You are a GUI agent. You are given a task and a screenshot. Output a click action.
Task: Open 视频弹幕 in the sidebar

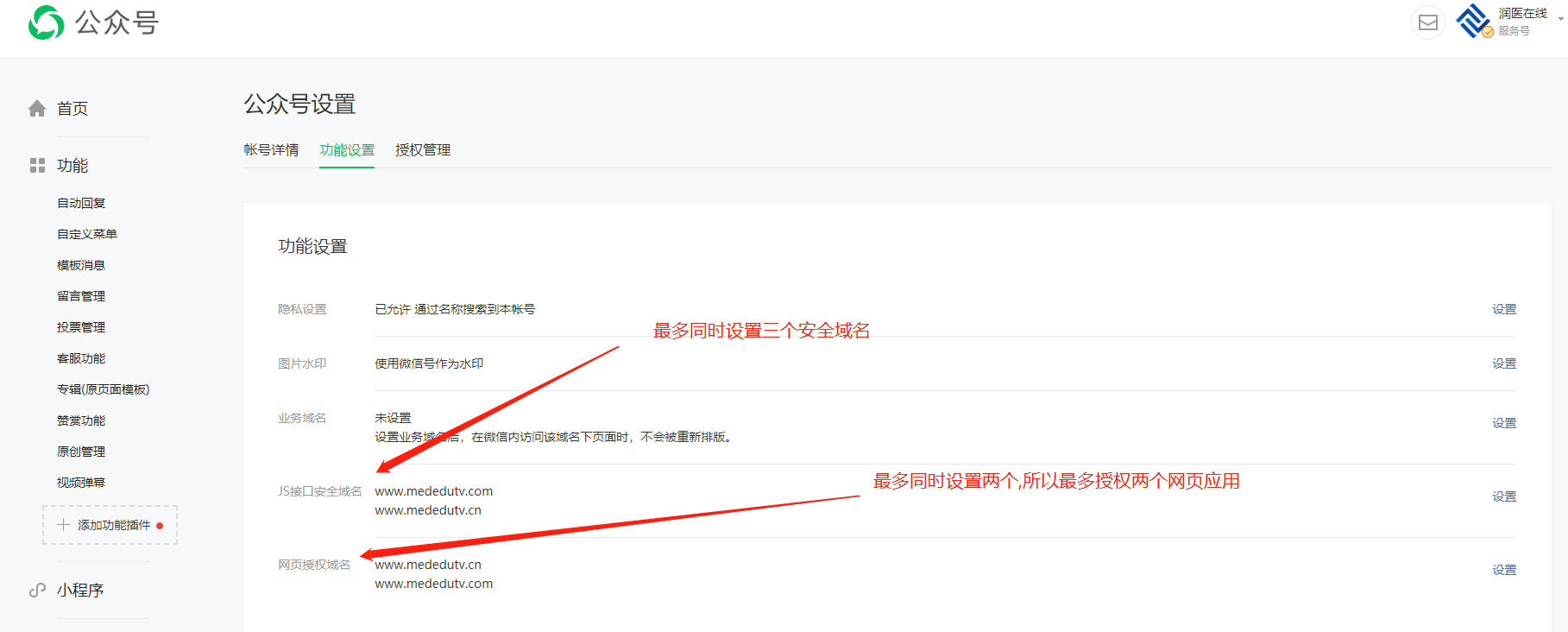(81, 483)
